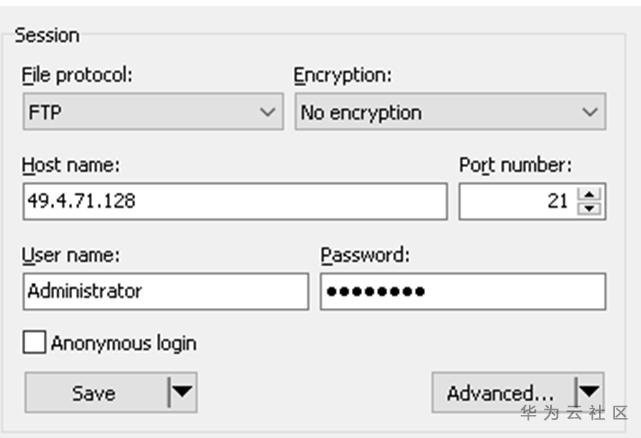Click the "Session" group box title

[46, 35]
